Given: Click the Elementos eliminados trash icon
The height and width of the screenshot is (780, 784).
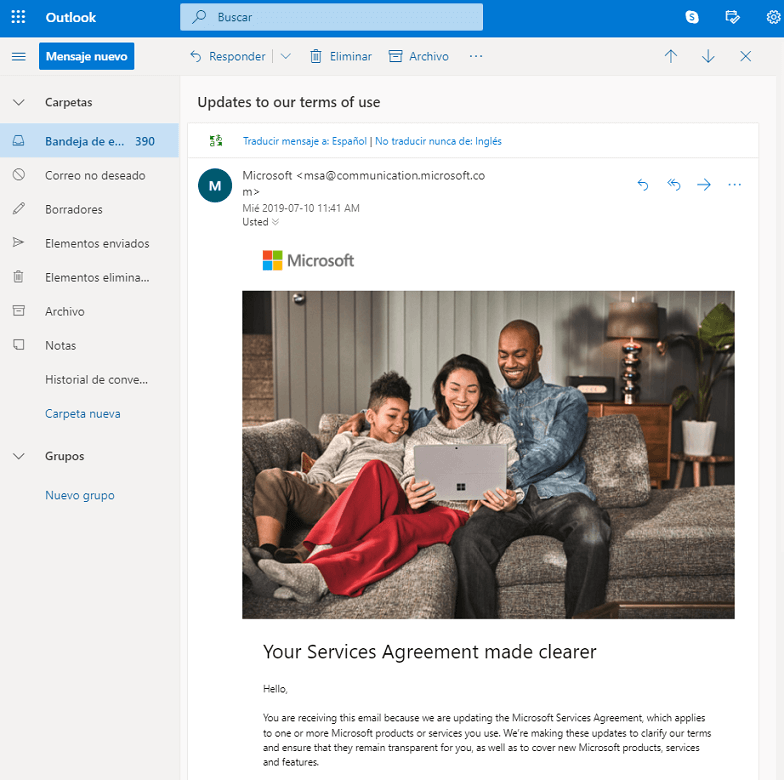Looking at the screenshot, I should click(x=18, y=276).
